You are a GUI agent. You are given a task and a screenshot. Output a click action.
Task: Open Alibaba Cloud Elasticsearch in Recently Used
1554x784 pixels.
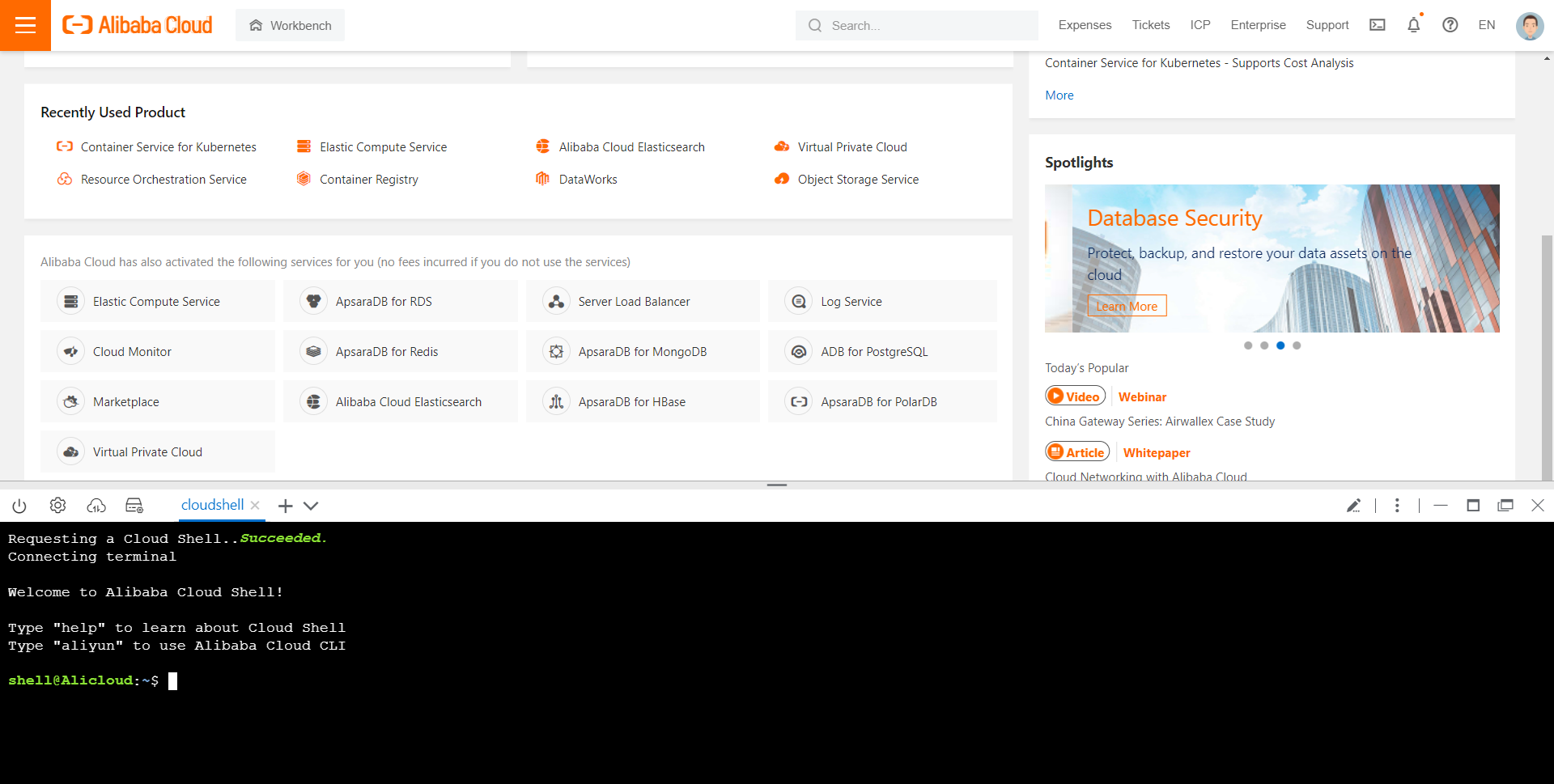pos(620,146)
